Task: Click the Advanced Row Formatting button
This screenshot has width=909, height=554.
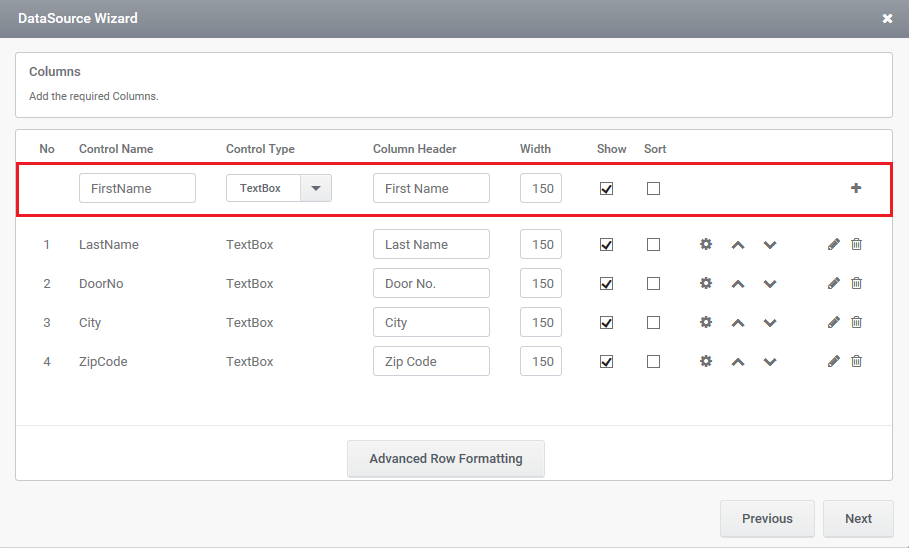Action: tap(446, 459)
